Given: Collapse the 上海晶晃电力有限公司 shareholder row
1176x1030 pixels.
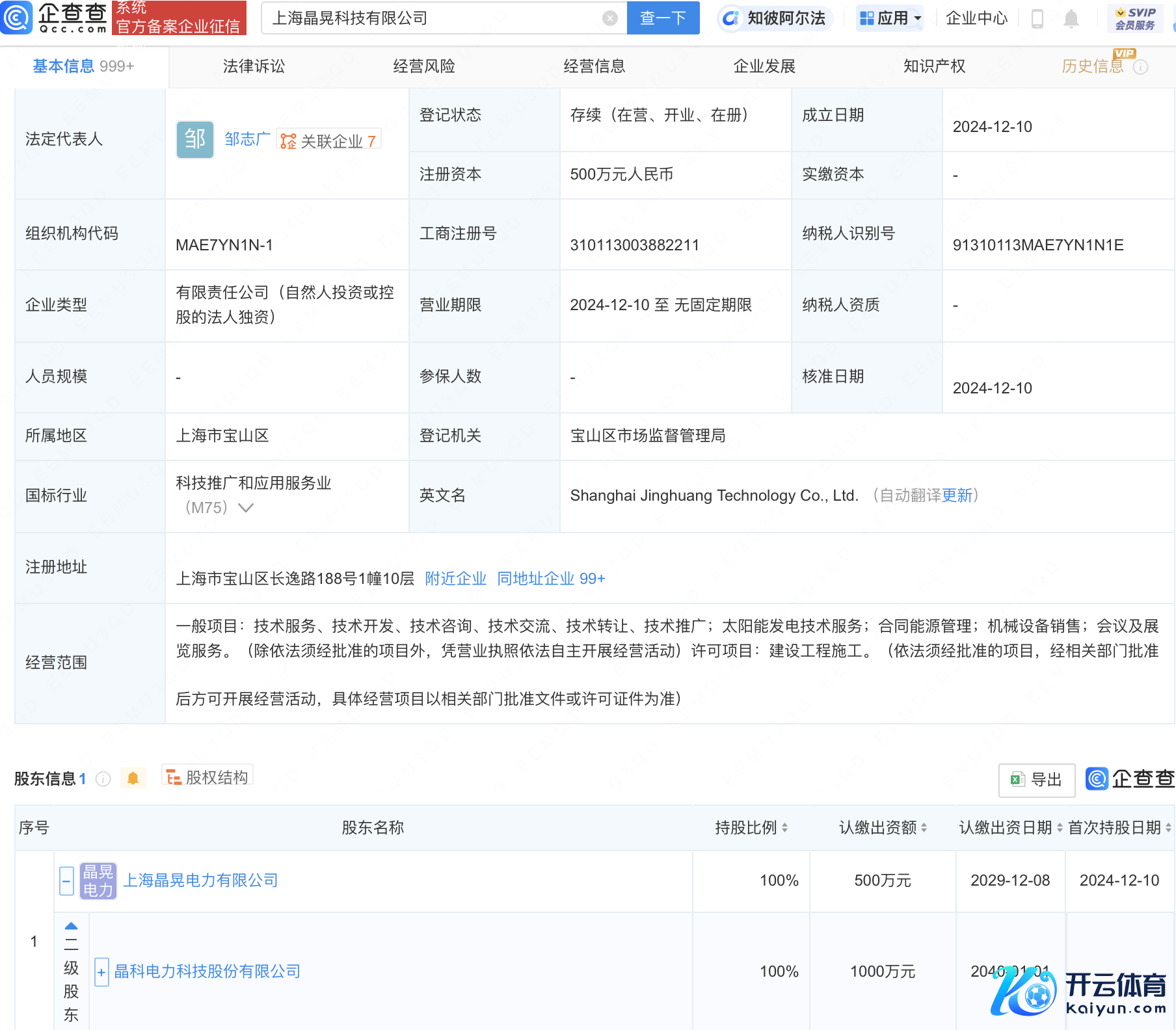Looking at the screenshot, I should (x=66, y=881).
